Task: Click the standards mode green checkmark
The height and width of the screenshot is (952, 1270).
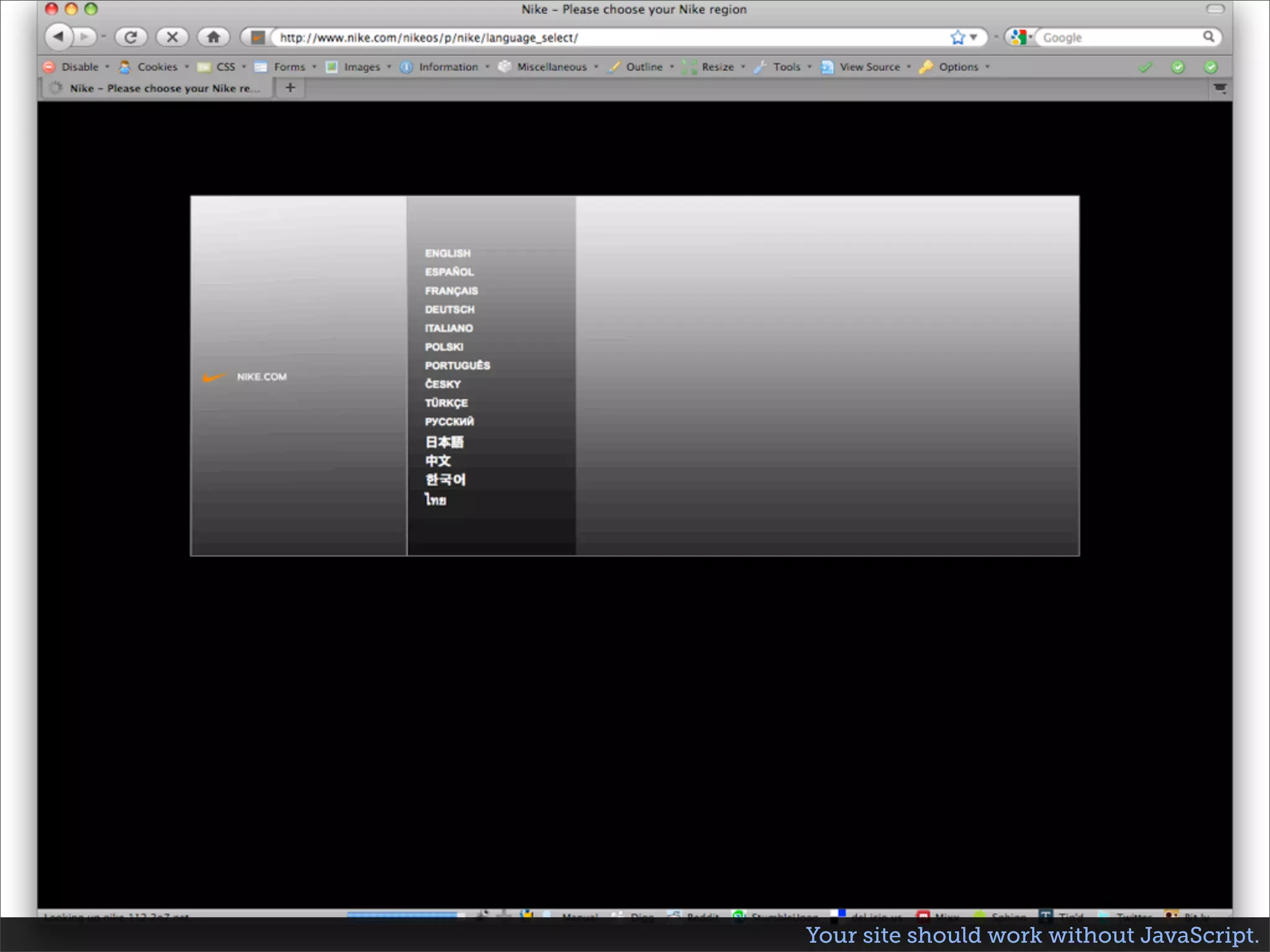Action: [1145, 67]
